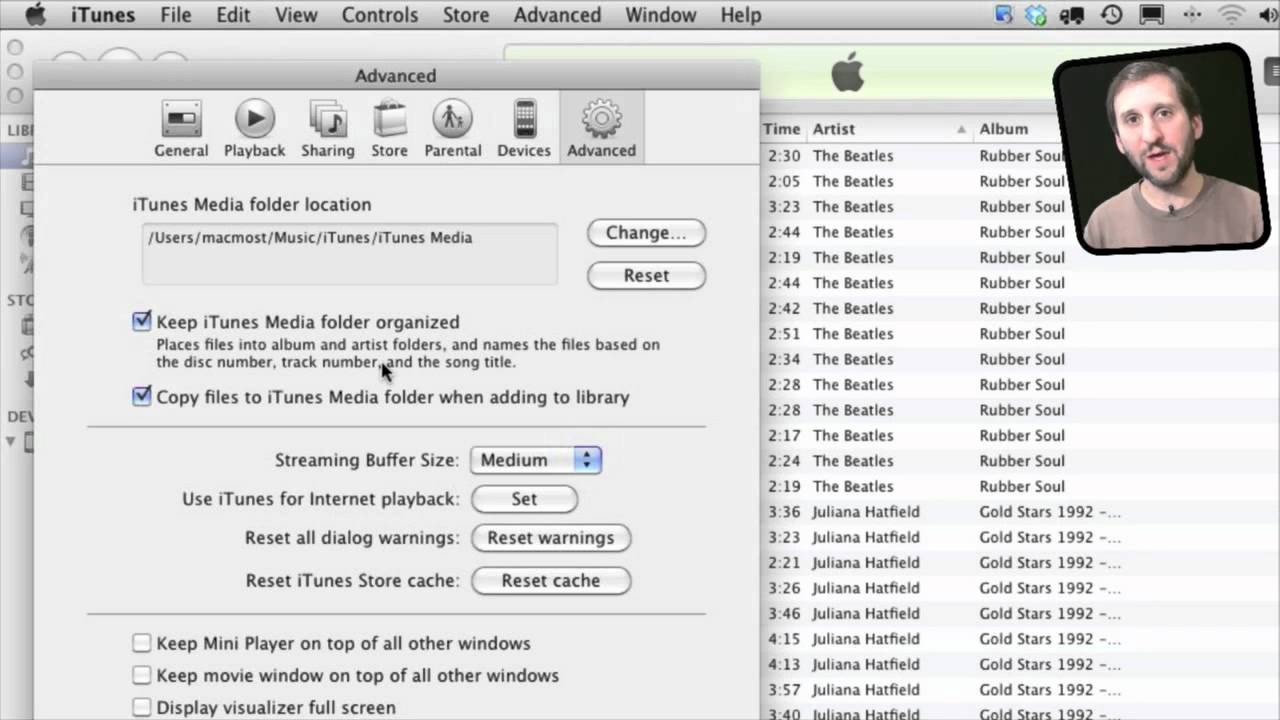This screenshot has width=1280, height=720.
Task: Enable Display visualizer full screen
Action: tap(141, 707)
